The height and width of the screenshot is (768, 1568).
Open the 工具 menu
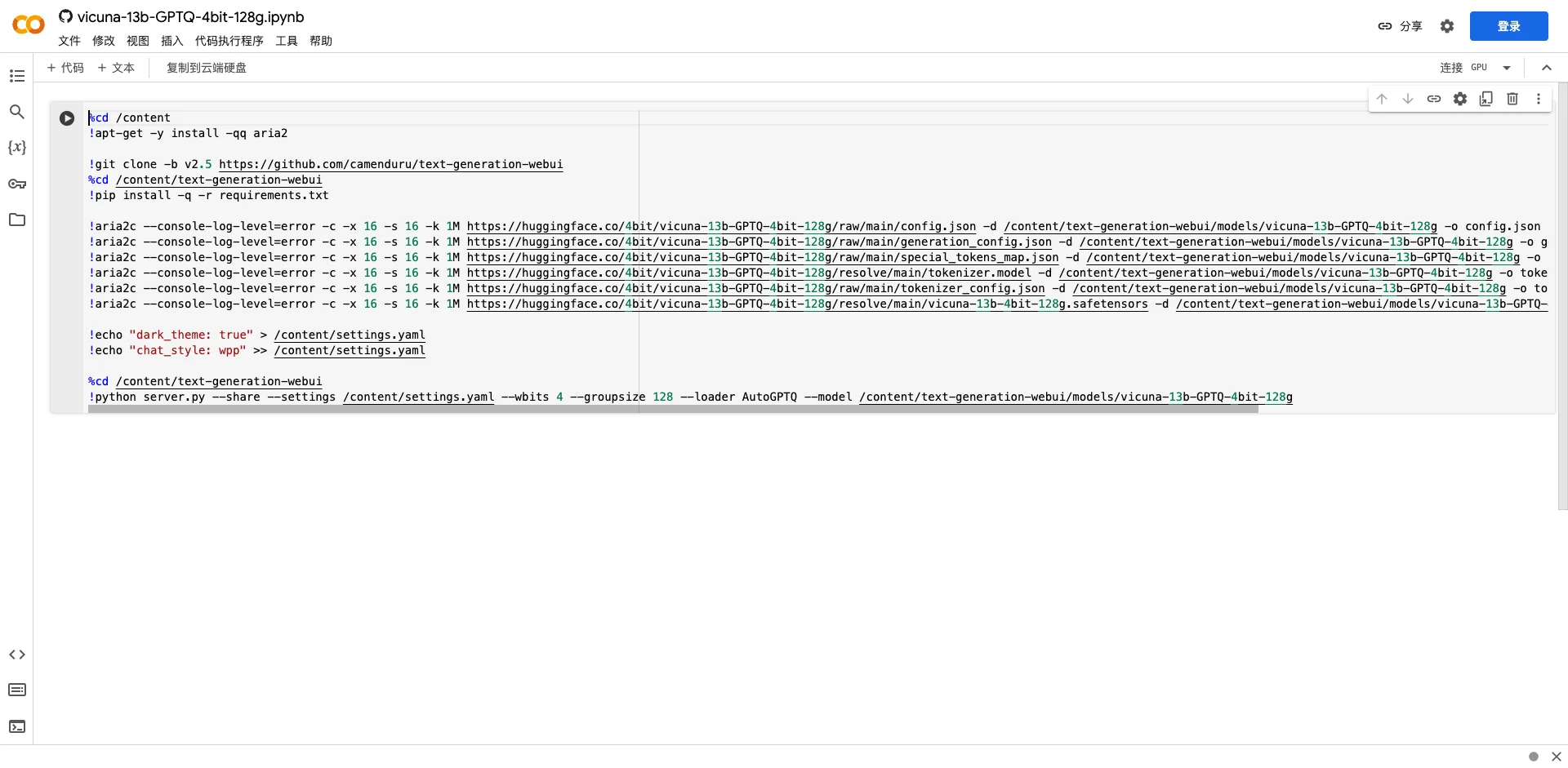pos(287,41)
